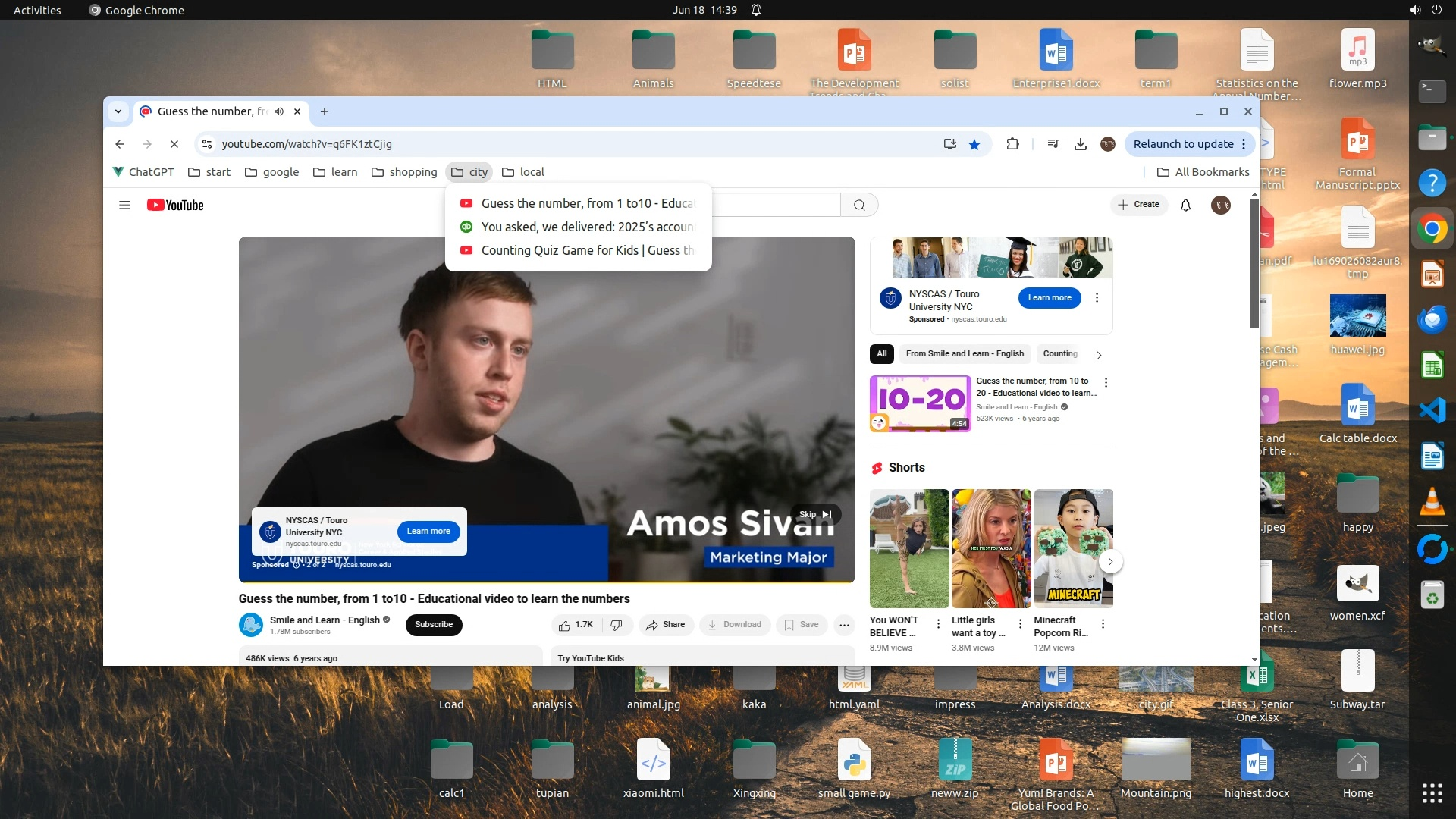Select the Counting filter chip
Image resolution: width=1456 pixels, height=819 pixels.
coord(1059,354)
